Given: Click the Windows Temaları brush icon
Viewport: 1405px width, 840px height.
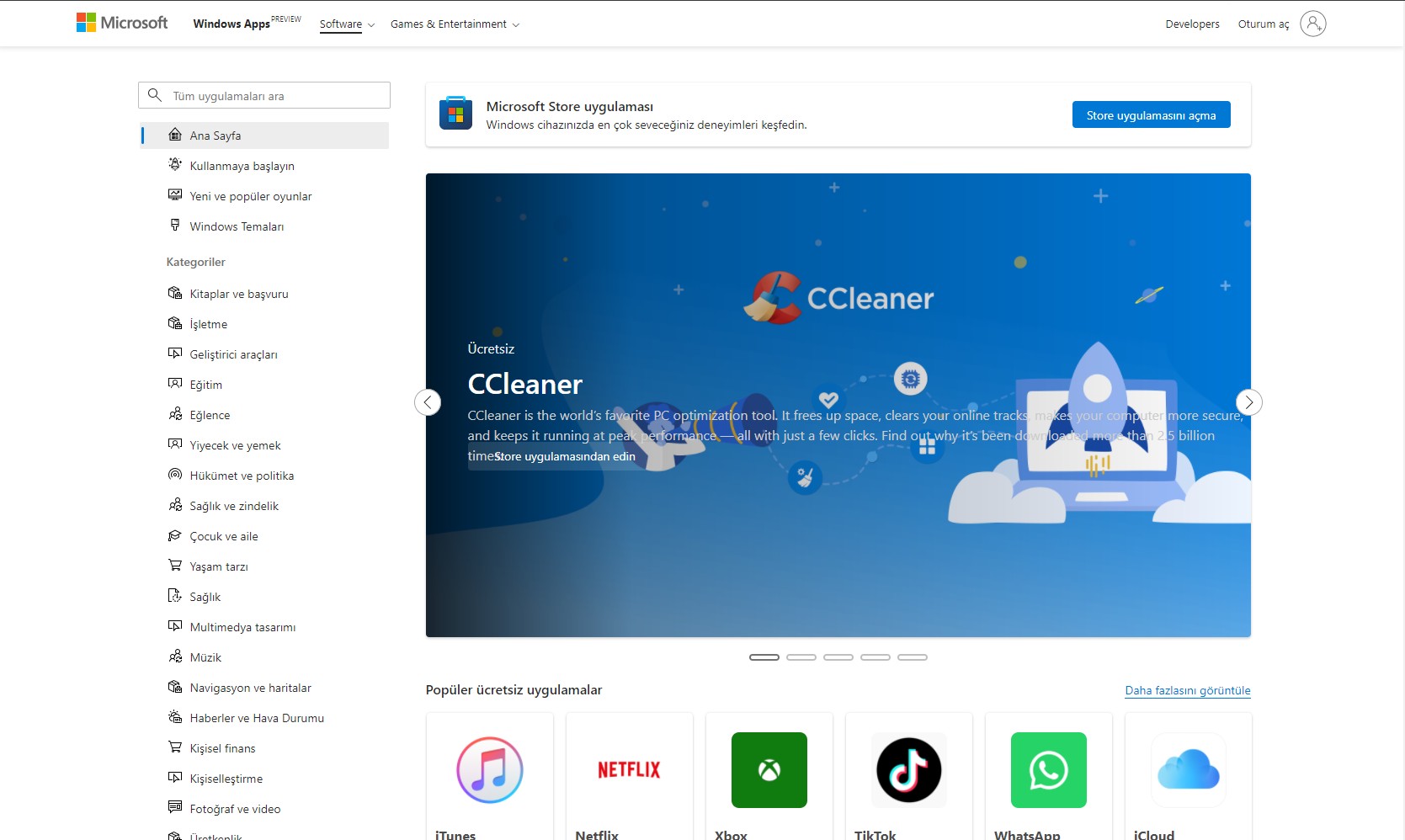Looking at the screenshot, I should (x=175, y=226).
